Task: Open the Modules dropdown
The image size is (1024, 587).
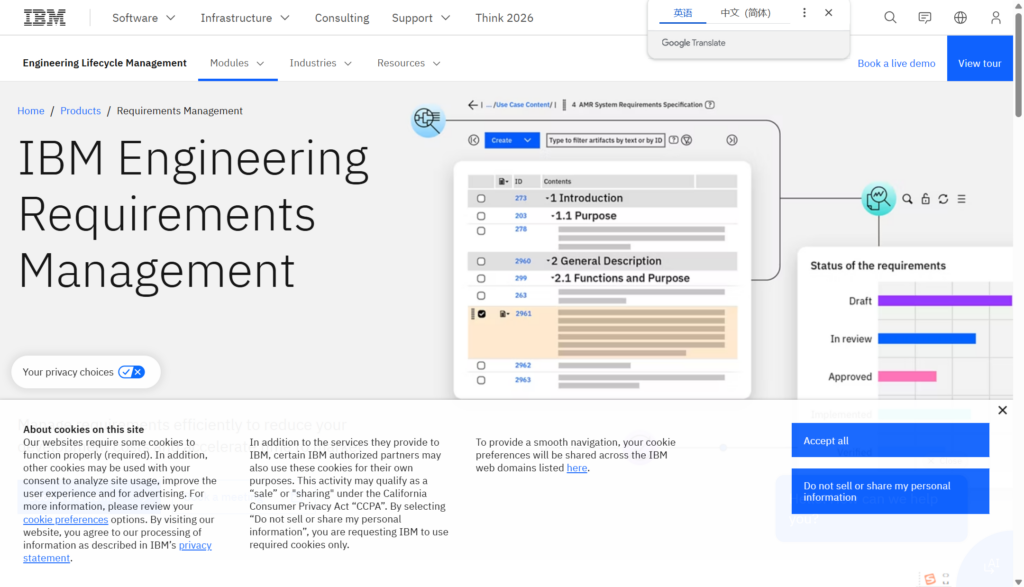Action: [237, 63]
